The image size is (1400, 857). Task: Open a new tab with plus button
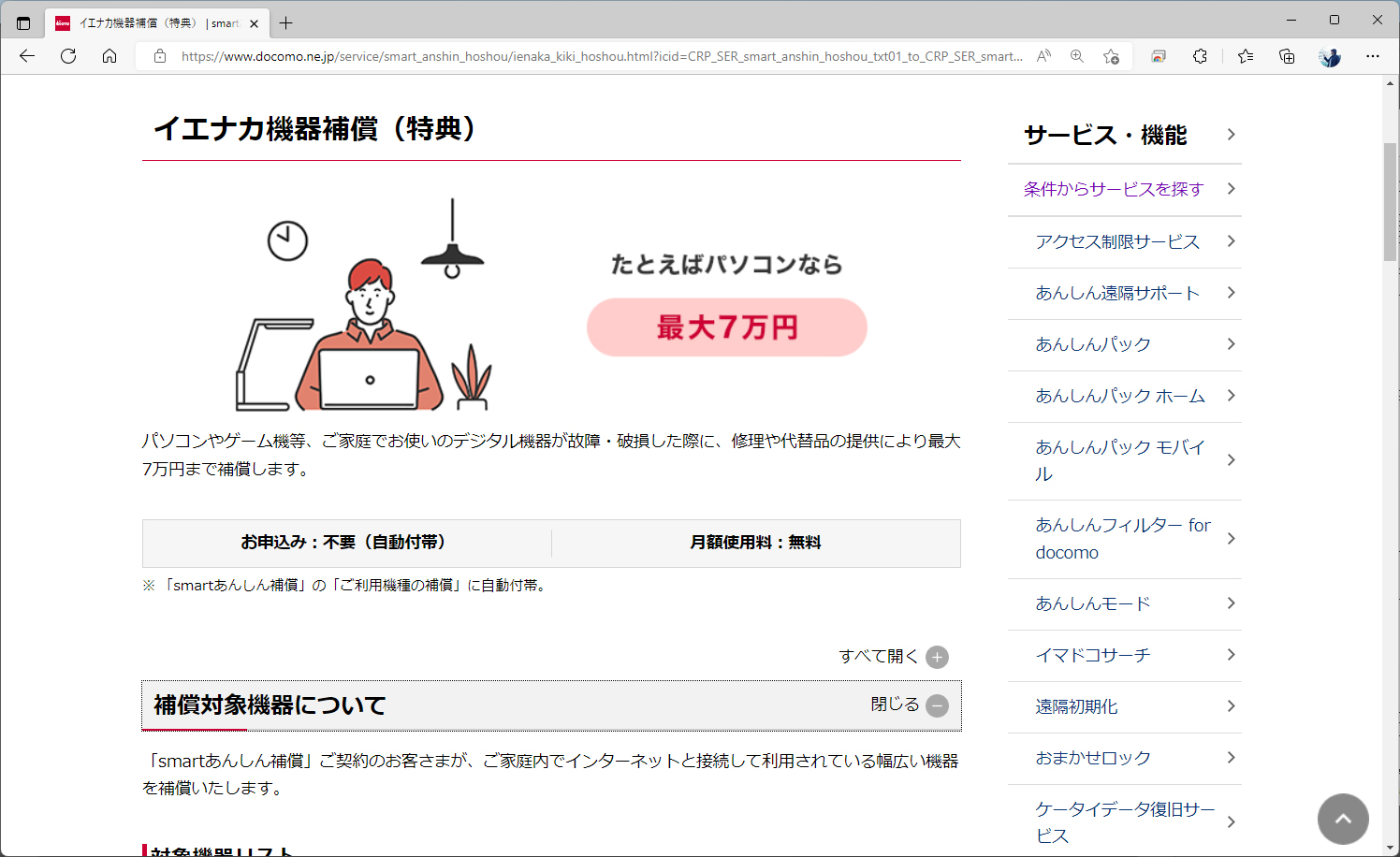tap(286, 23)
